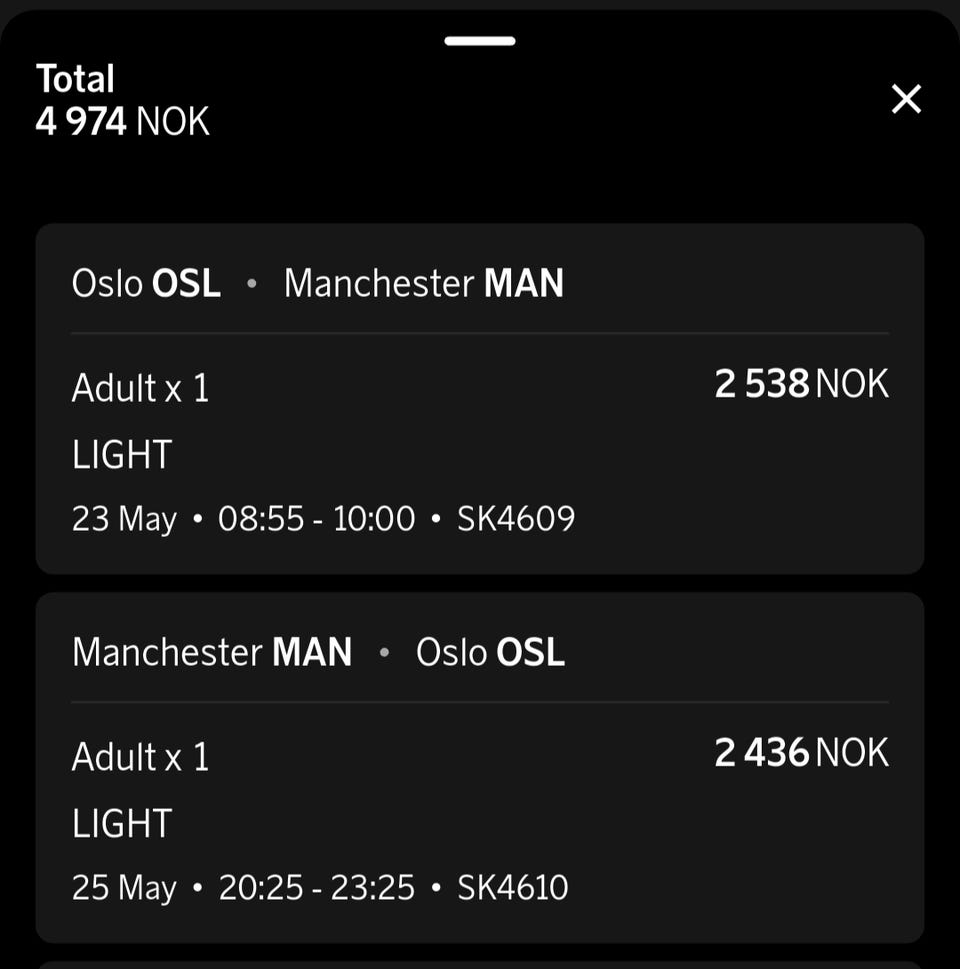The width and height of the screenshot is (960, 969).
Task: Tap the 2 436 NOK return price
Action: (801, 754)
